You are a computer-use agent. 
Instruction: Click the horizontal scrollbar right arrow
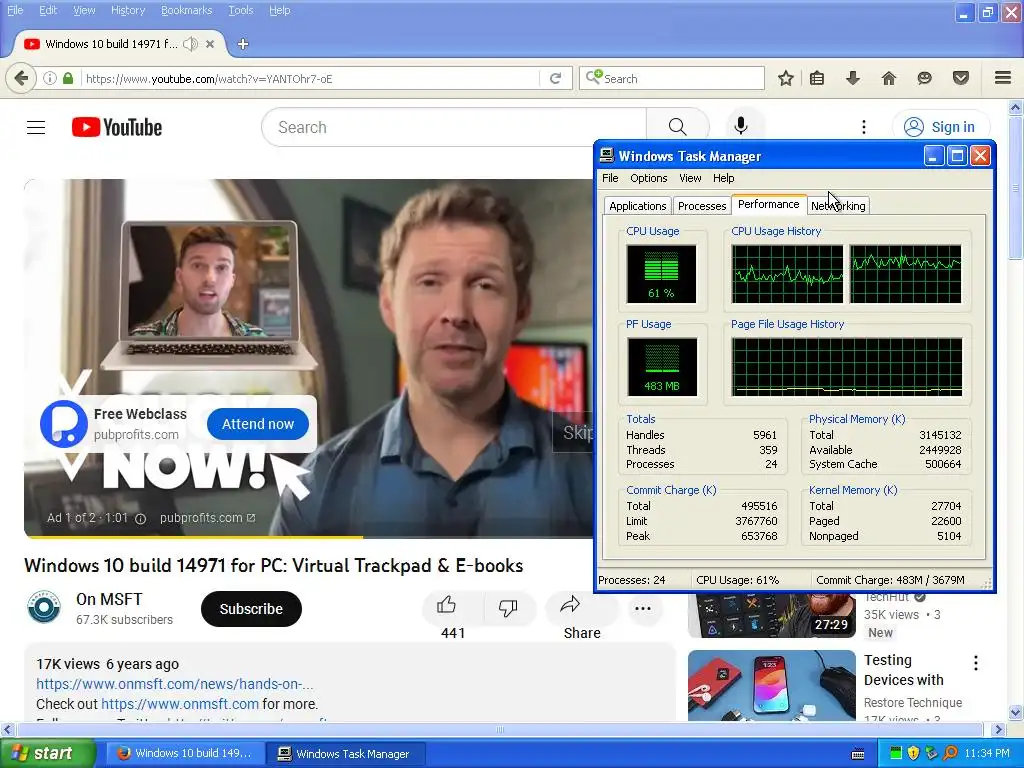pos(999,729)
